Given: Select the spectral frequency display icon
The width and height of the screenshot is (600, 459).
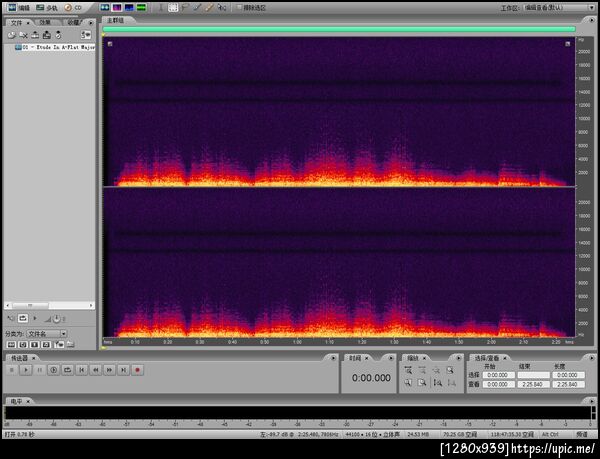Looking at the screenshot, I should (117, 7).
